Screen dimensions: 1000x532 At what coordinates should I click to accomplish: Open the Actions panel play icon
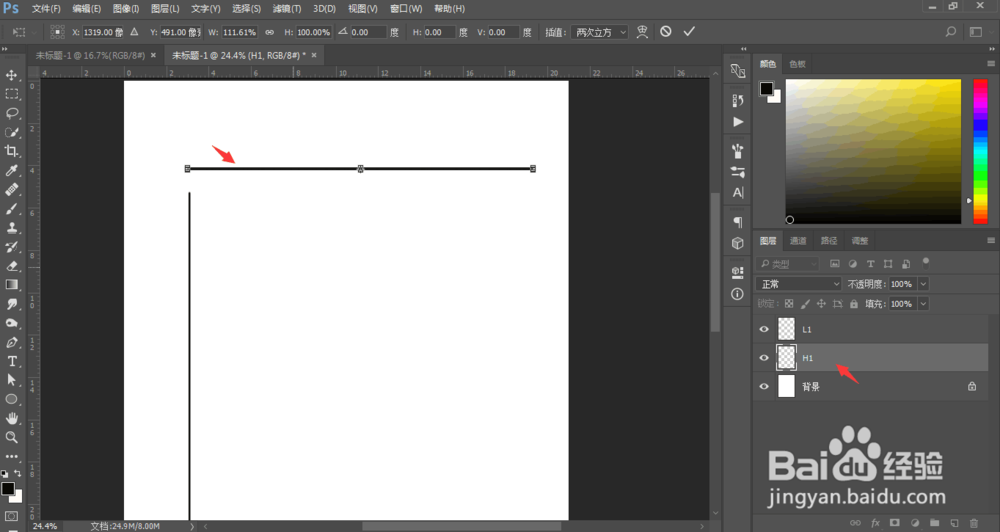click(x=738, y=122)
